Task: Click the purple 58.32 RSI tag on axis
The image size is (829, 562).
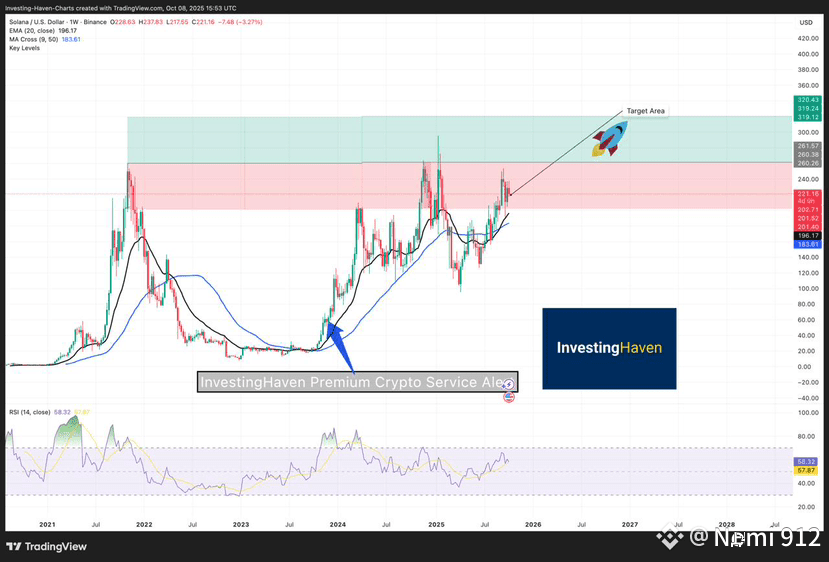Action: click(x=807, y=462)
